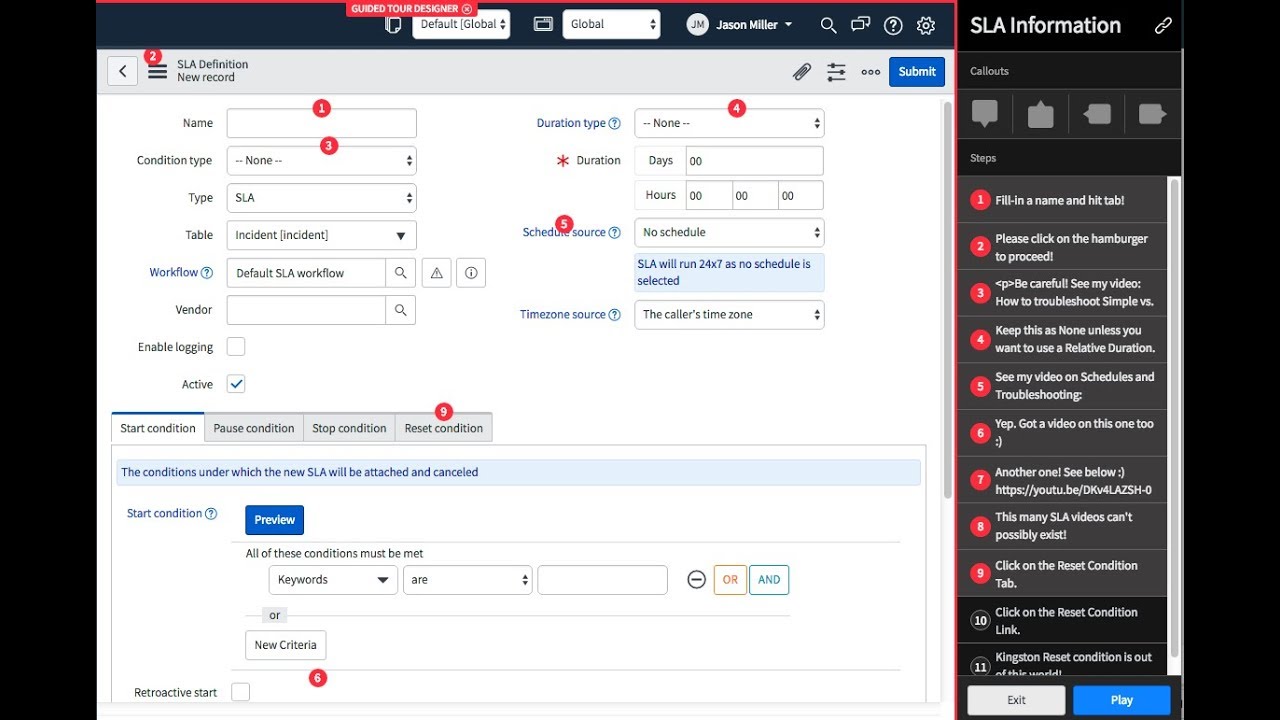Image resolution: width=1280 pixels, height=720 pixels.
Task: Select the upward pointing callout
Action: tap(1041, 114)
